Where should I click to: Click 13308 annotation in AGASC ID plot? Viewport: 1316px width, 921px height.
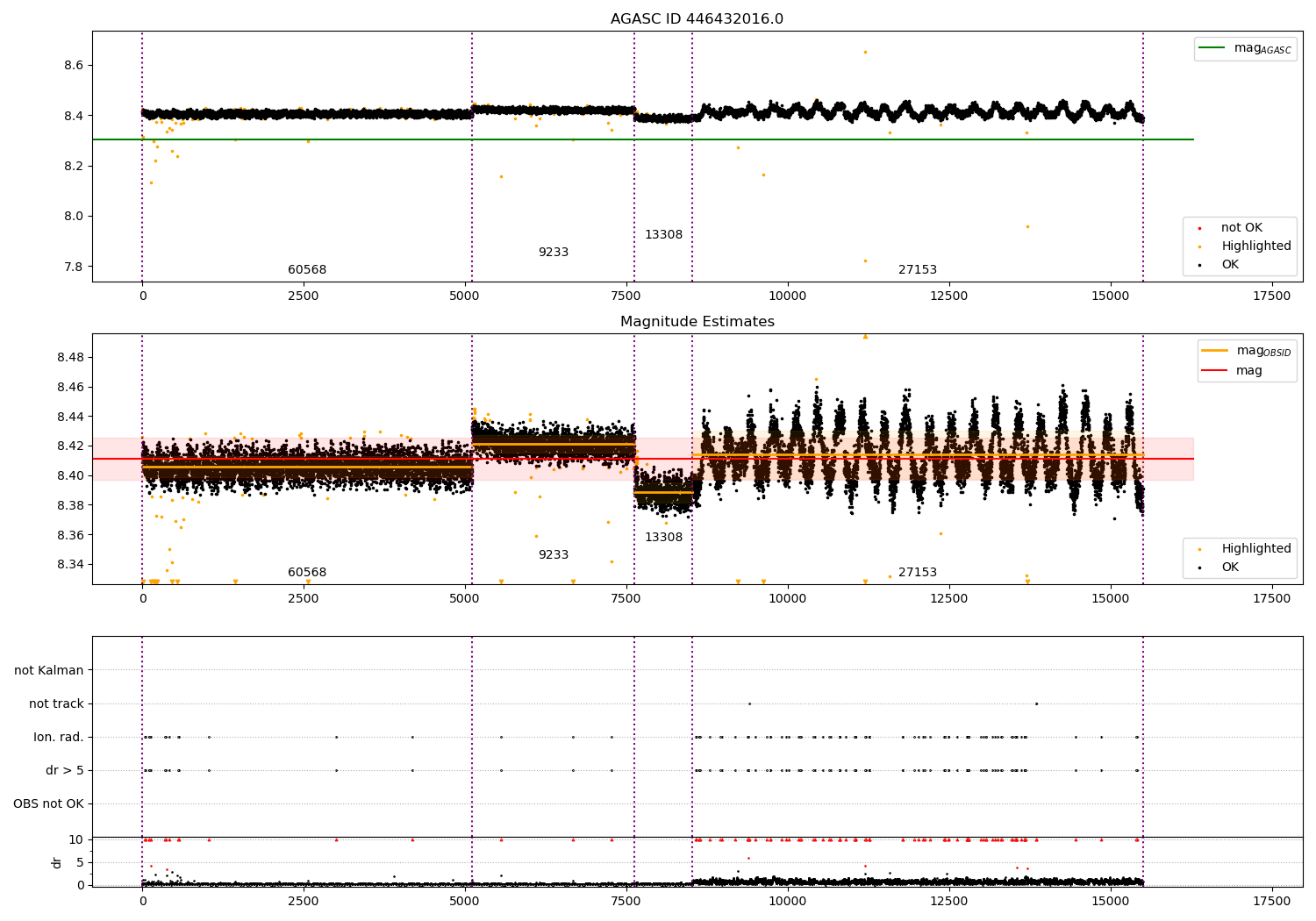point(663,234)
